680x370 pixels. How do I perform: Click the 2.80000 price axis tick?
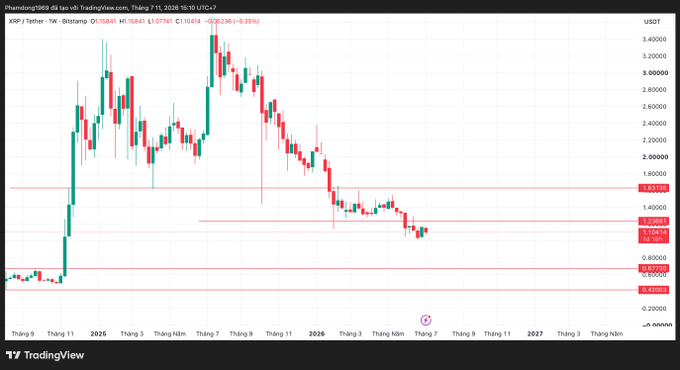coord(654,90)
